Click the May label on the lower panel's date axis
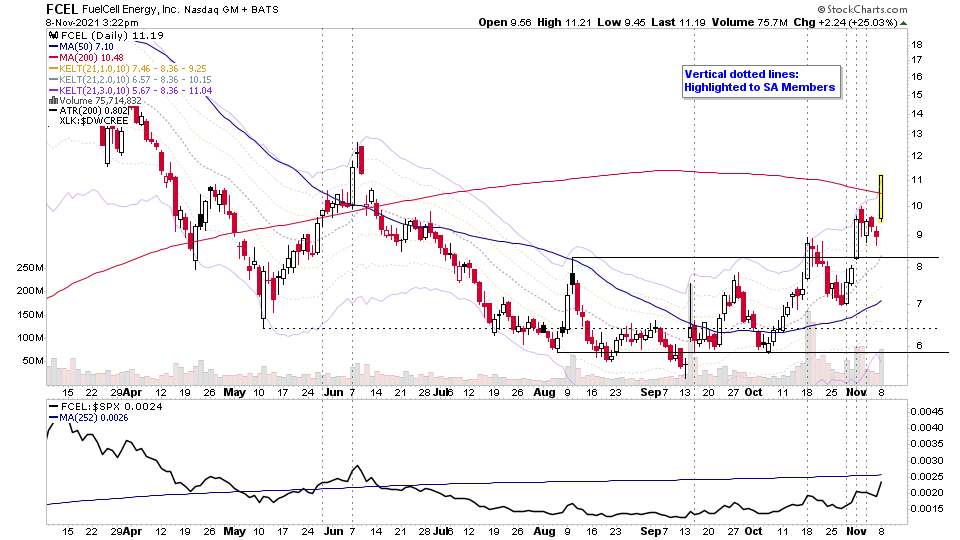Screen dimensions: 960x540 click(234, 531)
